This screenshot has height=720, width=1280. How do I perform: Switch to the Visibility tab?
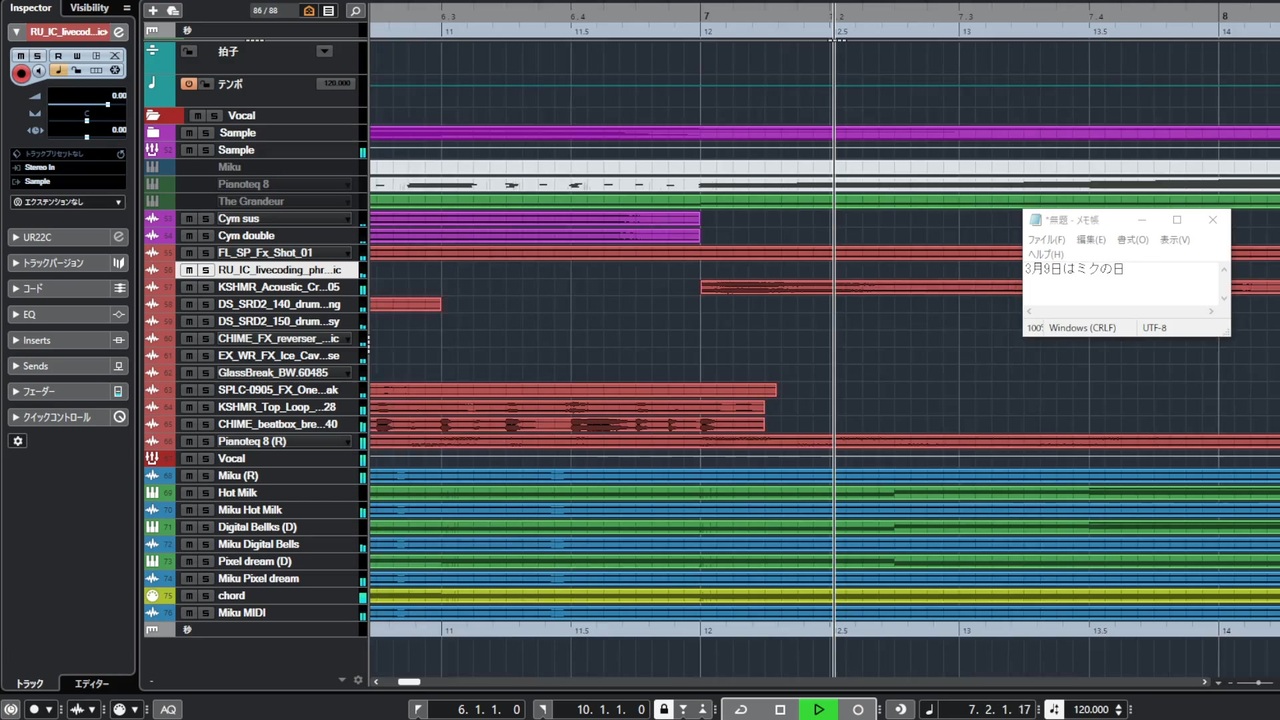(90, 8)
